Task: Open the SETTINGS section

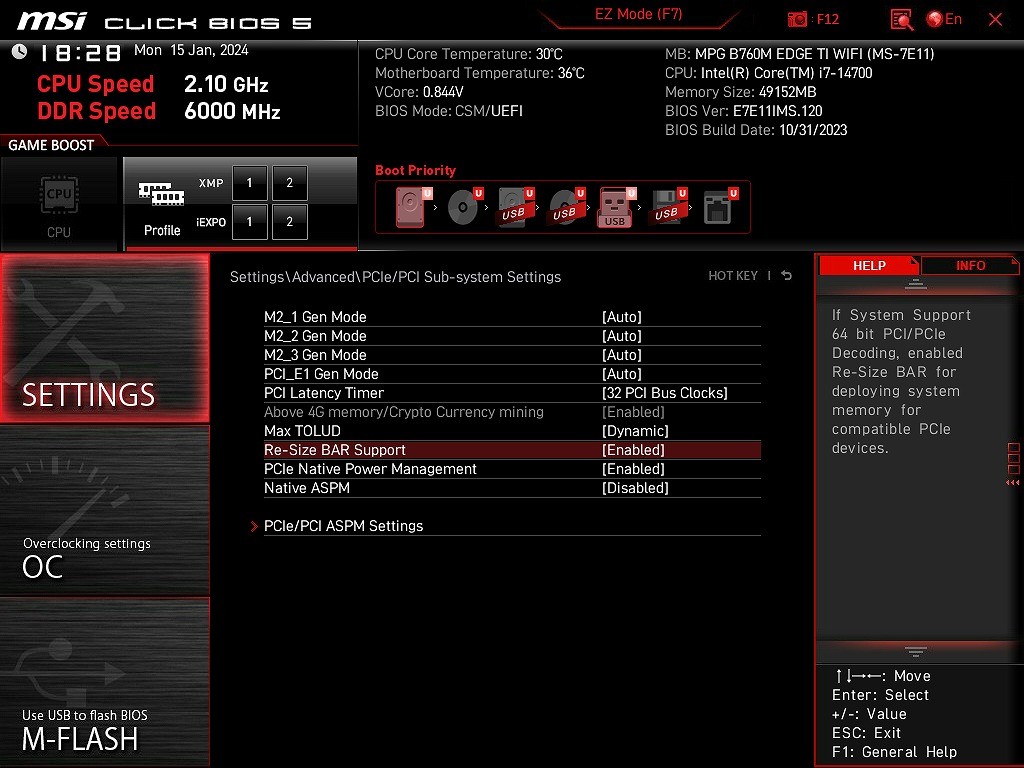Action: point(105,338)
